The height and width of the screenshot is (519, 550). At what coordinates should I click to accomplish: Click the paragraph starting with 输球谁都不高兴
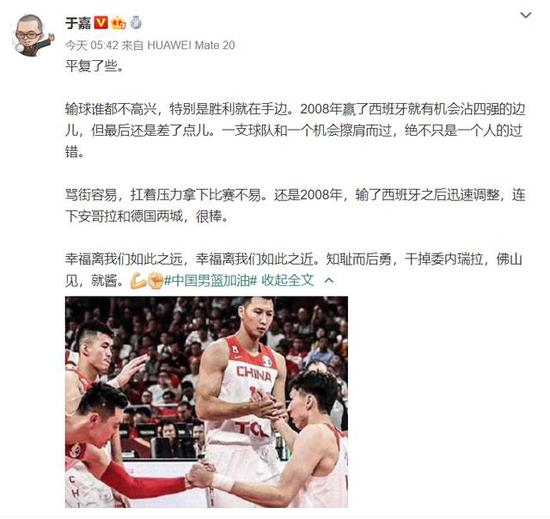tap(295, 130)
